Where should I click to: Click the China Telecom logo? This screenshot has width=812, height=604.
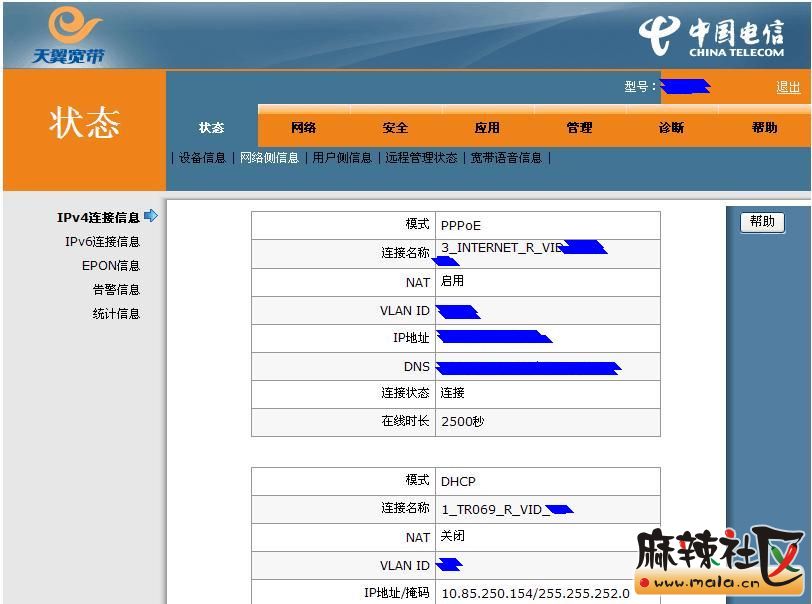coord(711,37)
